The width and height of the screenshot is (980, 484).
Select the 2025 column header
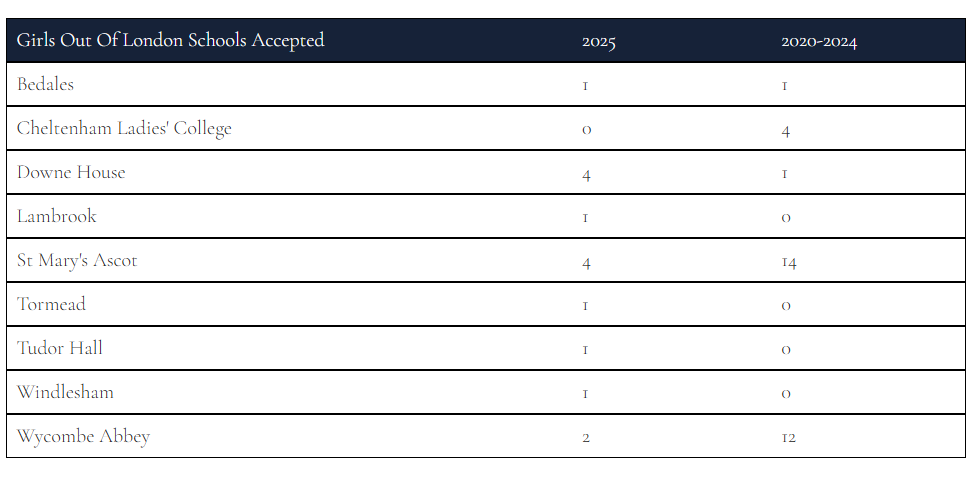pos(598,42)
